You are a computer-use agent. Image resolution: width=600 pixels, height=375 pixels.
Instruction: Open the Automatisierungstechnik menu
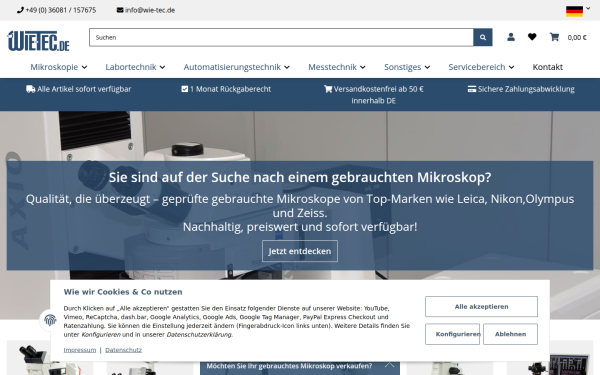[x=236, y=67]
